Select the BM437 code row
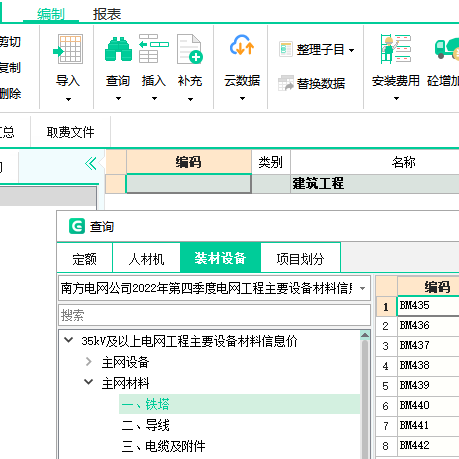Screen dimensions: 459x459 coord(428,346)
